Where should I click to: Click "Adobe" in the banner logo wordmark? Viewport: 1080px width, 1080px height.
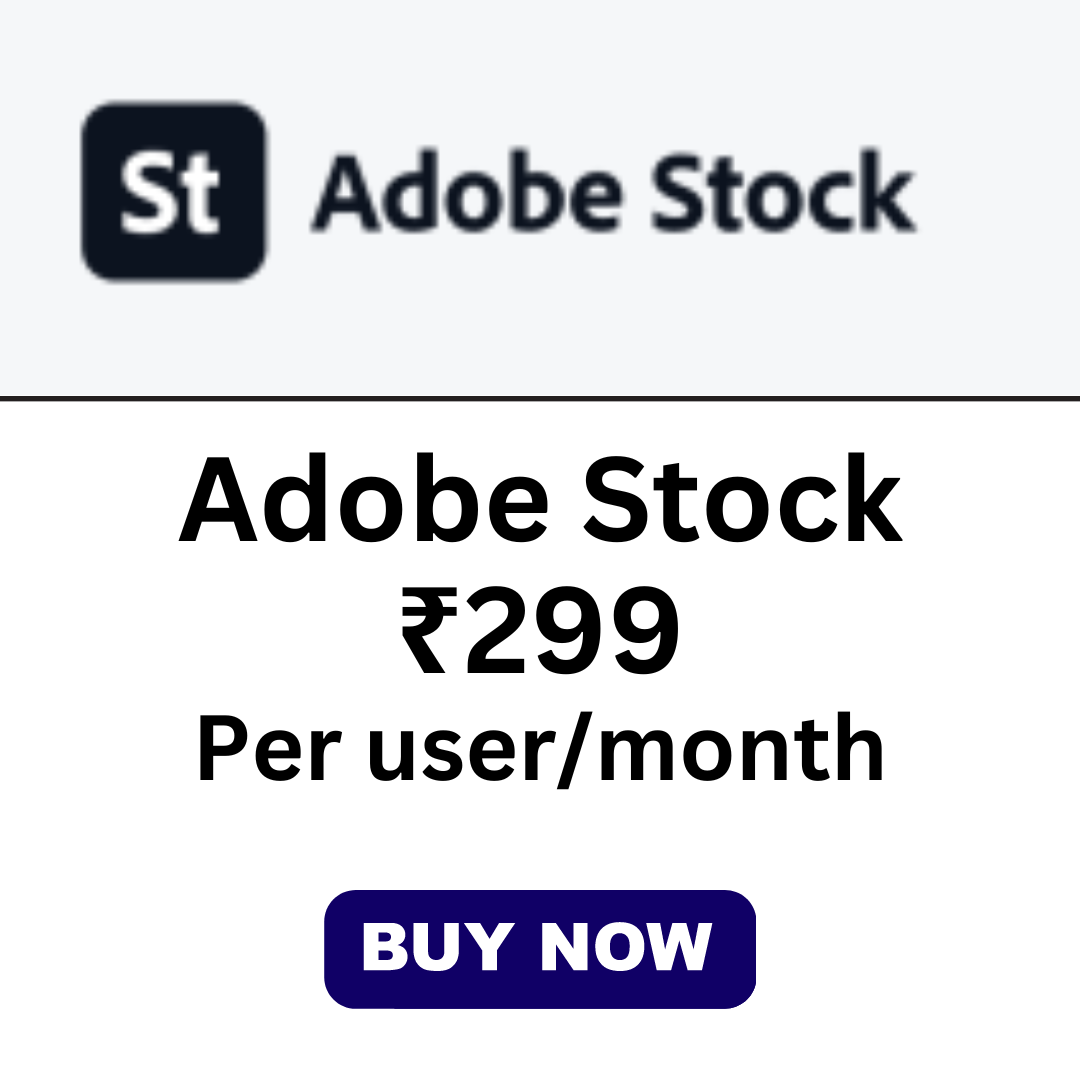[469, 193]
